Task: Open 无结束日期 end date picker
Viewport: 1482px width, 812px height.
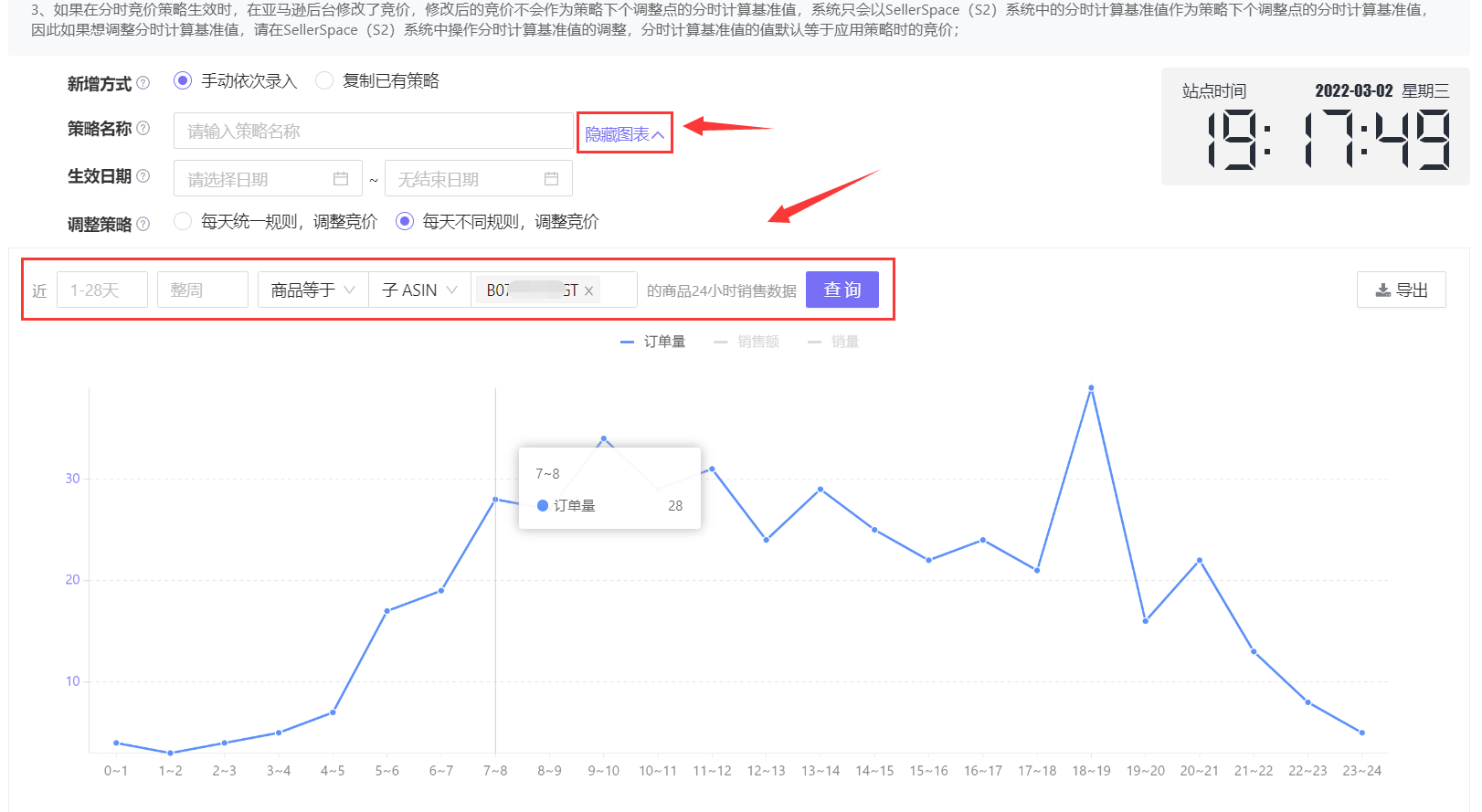Action: coord(479,179)
